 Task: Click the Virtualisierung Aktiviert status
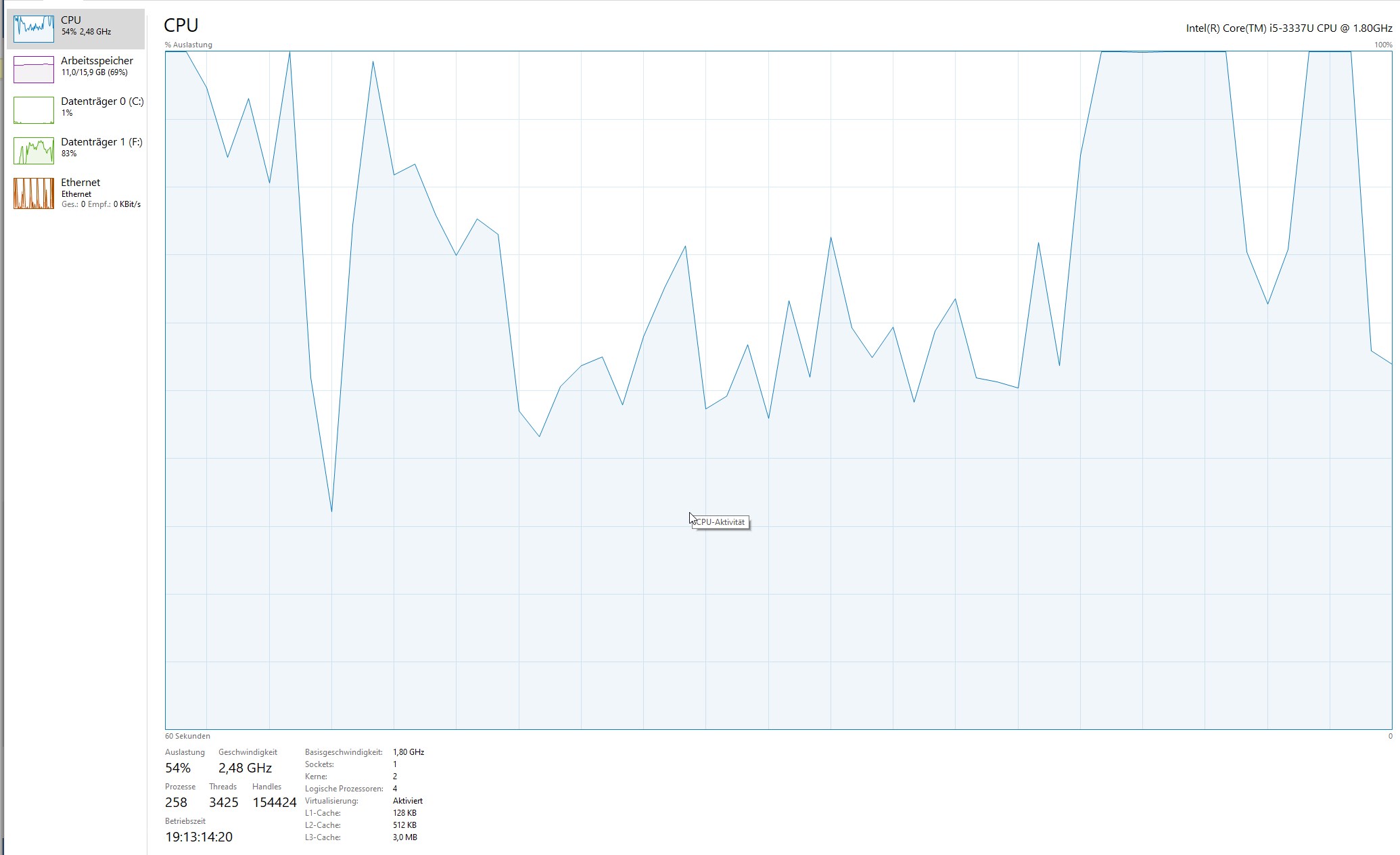pos(407,801)
